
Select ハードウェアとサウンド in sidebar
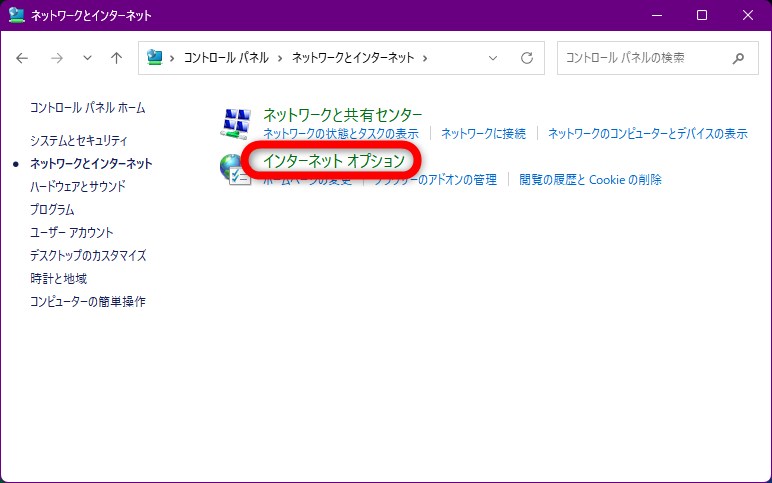[78, 186]
